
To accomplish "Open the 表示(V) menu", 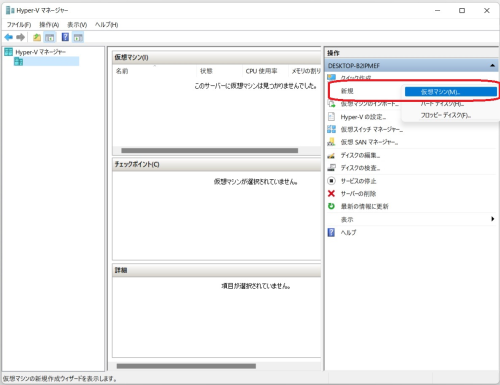I will (x=77, y=25).
